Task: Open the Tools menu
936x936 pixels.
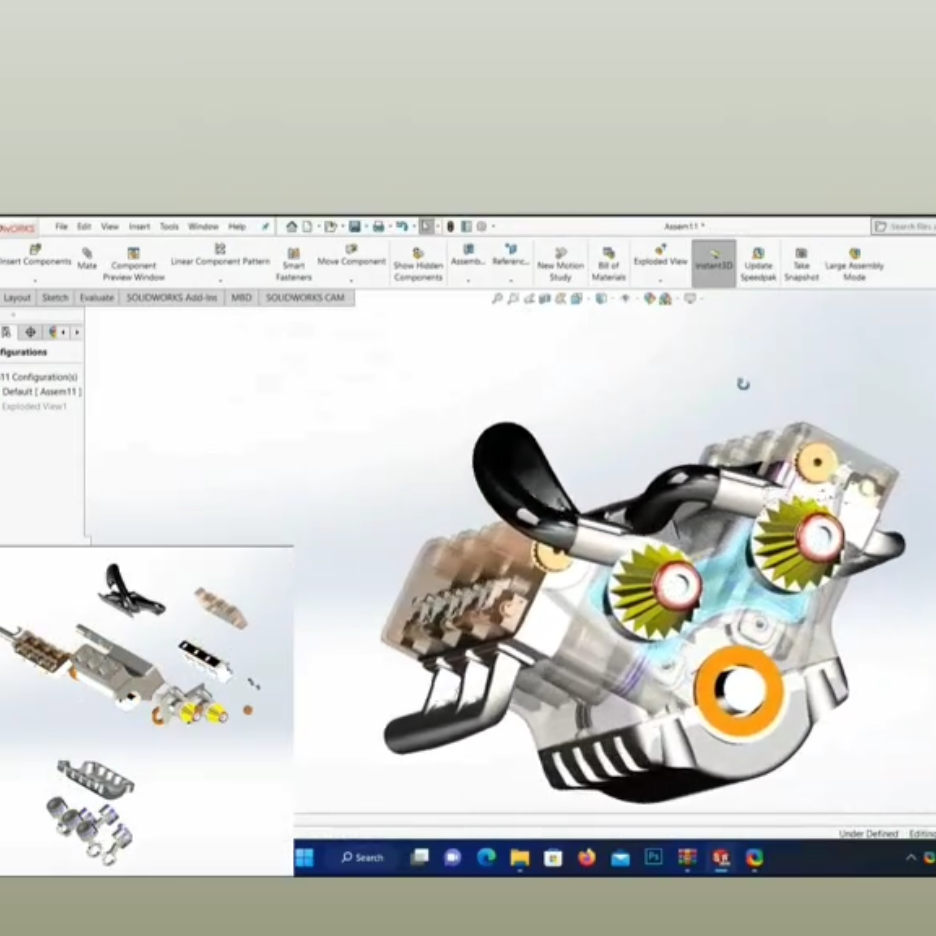Action: coord(169,227)
